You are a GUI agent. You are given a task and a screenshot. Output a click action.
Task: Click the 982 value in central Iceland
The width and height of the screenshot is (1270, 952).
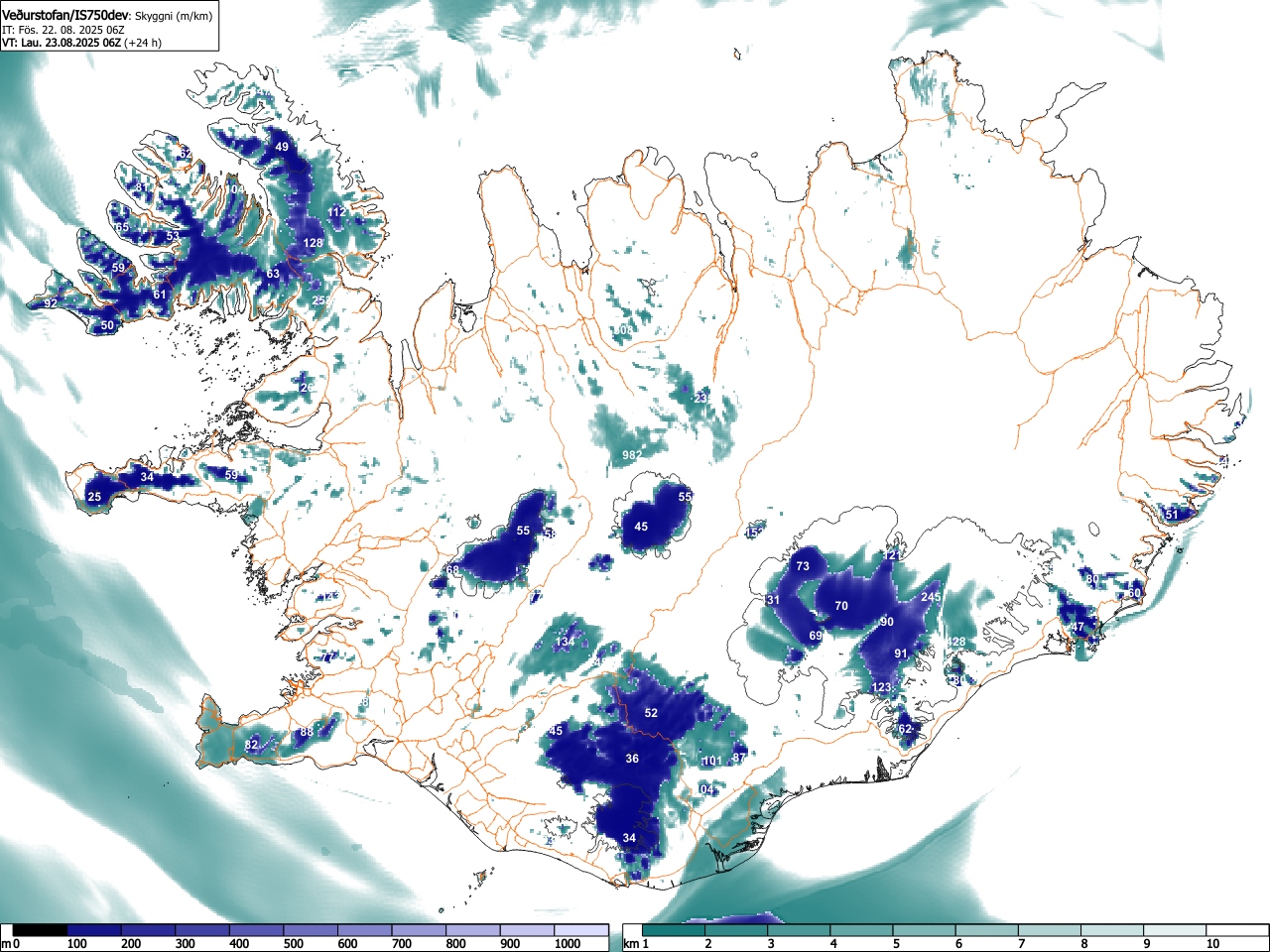click(631, 455)
